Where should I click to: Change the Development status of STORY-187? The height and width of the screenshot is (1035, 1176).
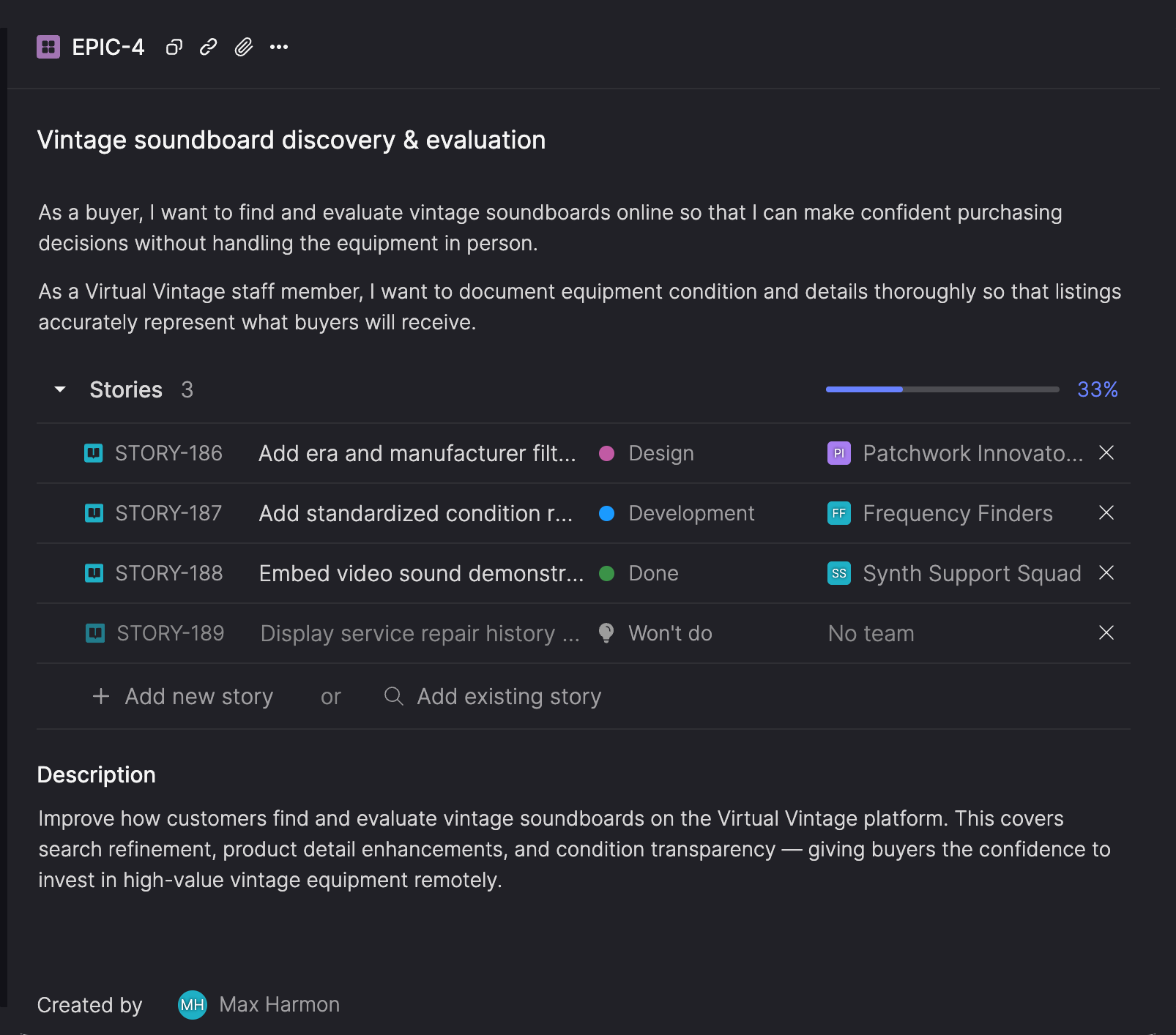(690, 514)
